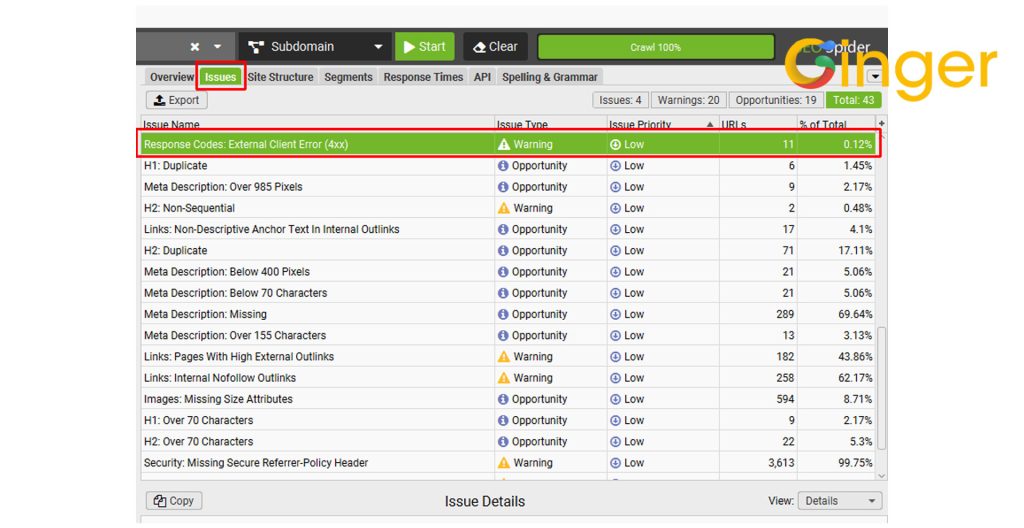This screenshot has width=1024, height=528.
Task: Sort by the Issue Type column header
Action: pos(550,124)
